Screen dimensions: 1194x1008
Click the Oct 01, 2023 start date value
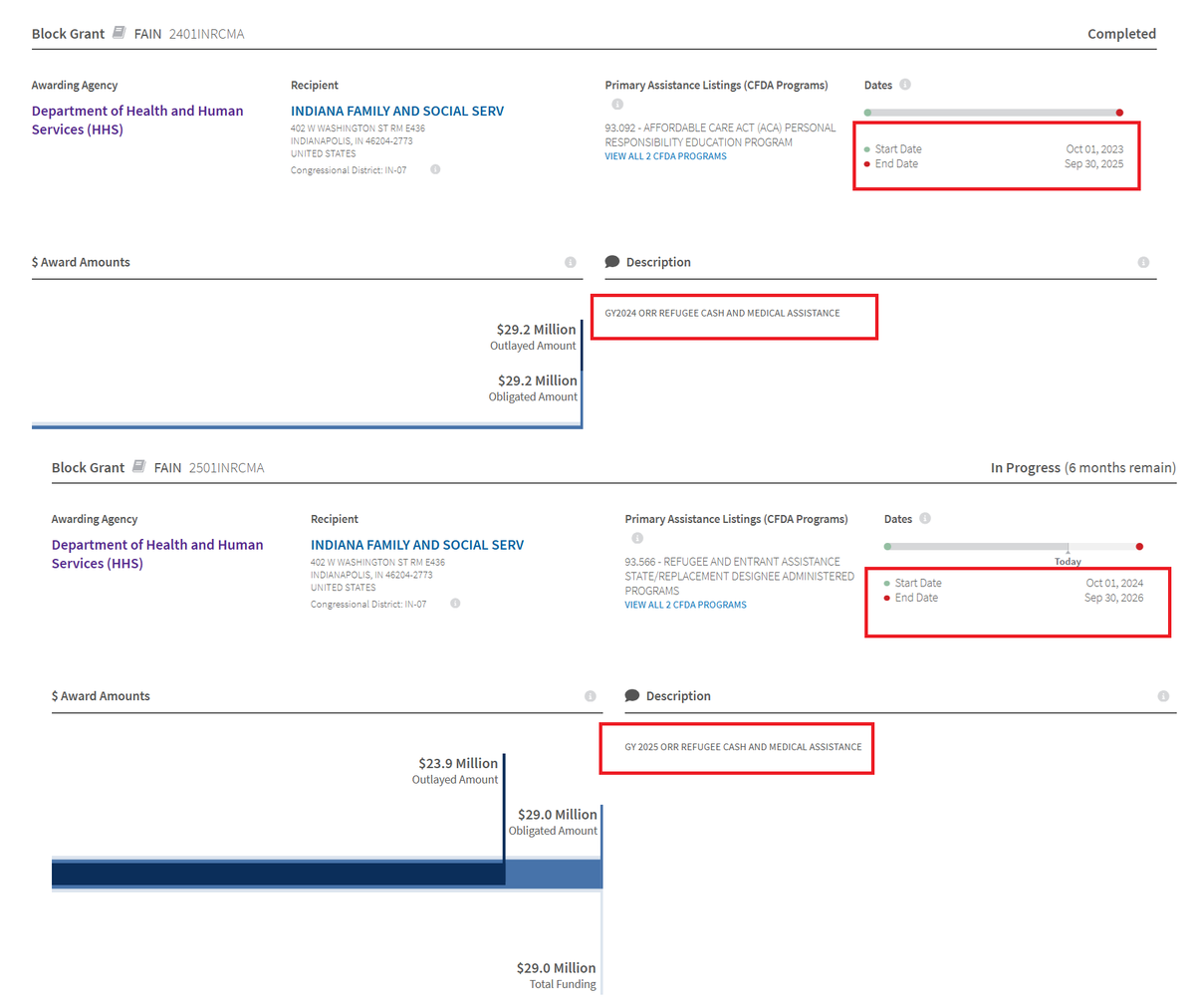(x=1094, y=149)
